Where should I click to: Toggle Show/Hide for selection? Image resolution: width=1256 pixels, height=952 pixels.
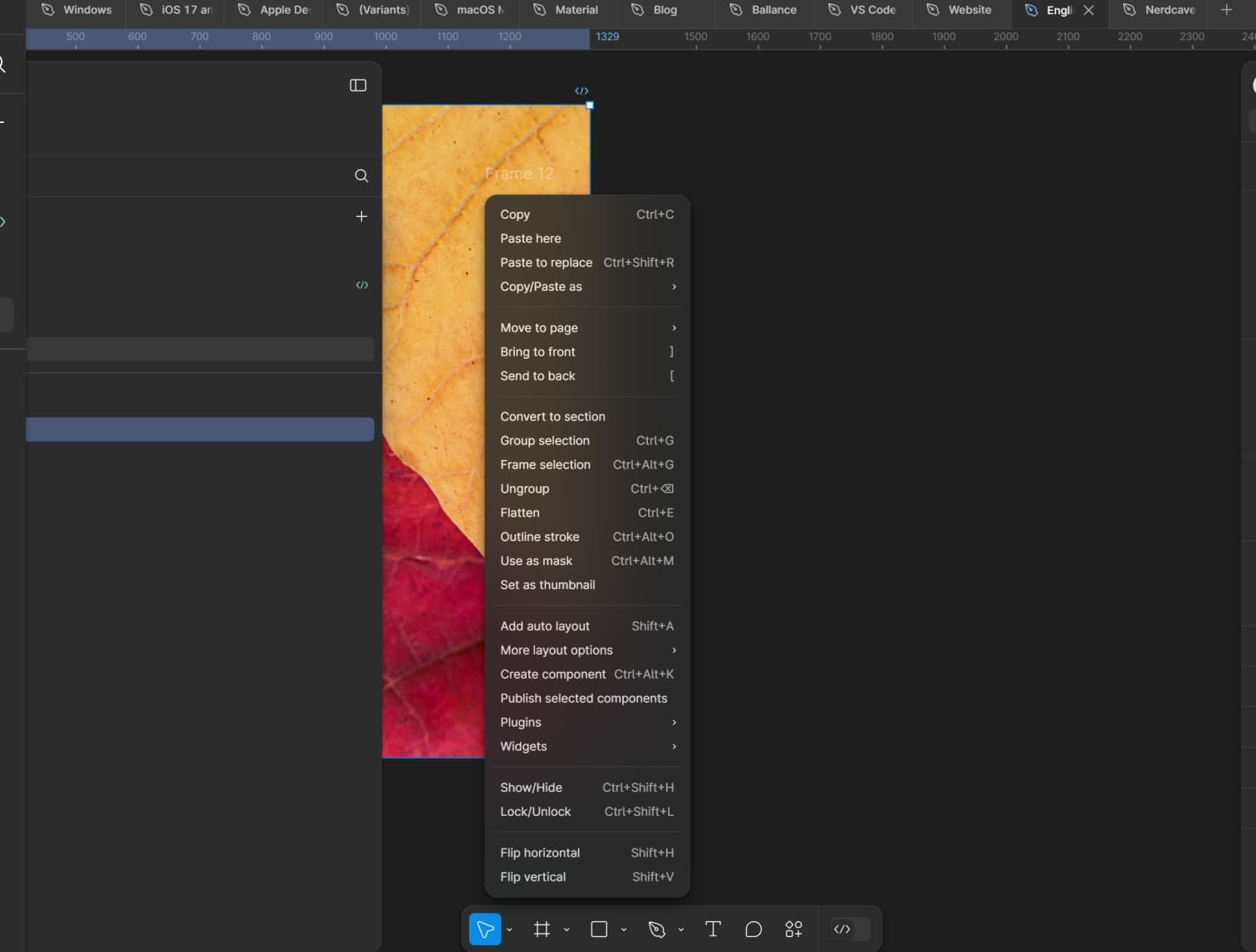586,787
